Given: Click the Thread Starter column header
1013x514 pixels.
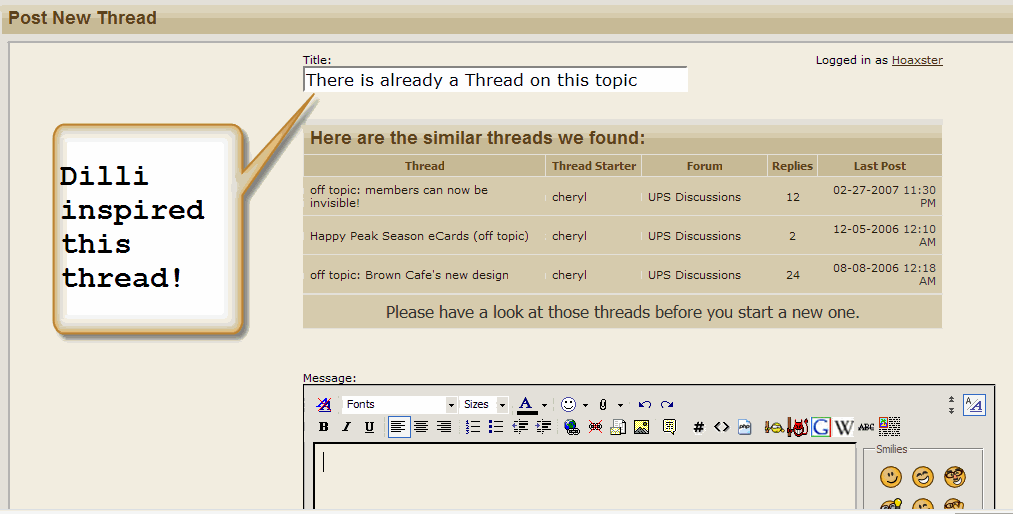Looking at the screenshot, I should [x=594, y=166].
